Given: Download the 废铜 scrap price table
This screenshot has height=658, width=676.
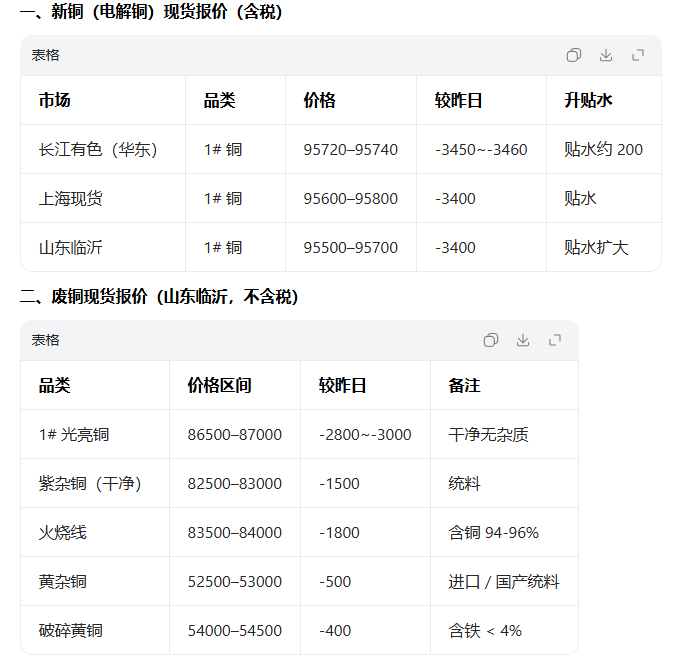Looking at the screenshot, I should tap(523, 340).
